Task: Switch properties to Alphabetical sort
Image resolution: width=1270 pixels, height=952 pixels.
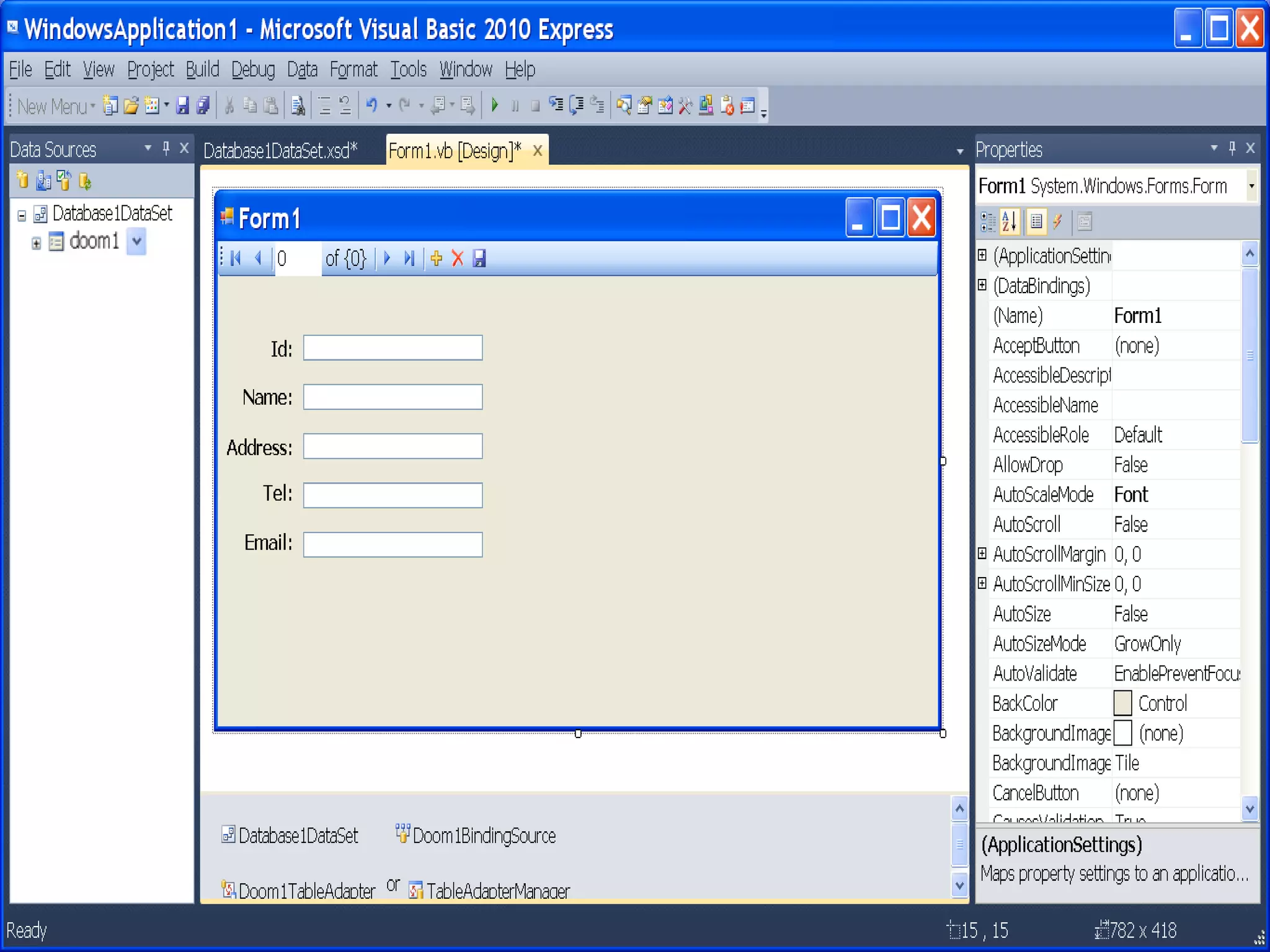Action: pos(1010,222)
